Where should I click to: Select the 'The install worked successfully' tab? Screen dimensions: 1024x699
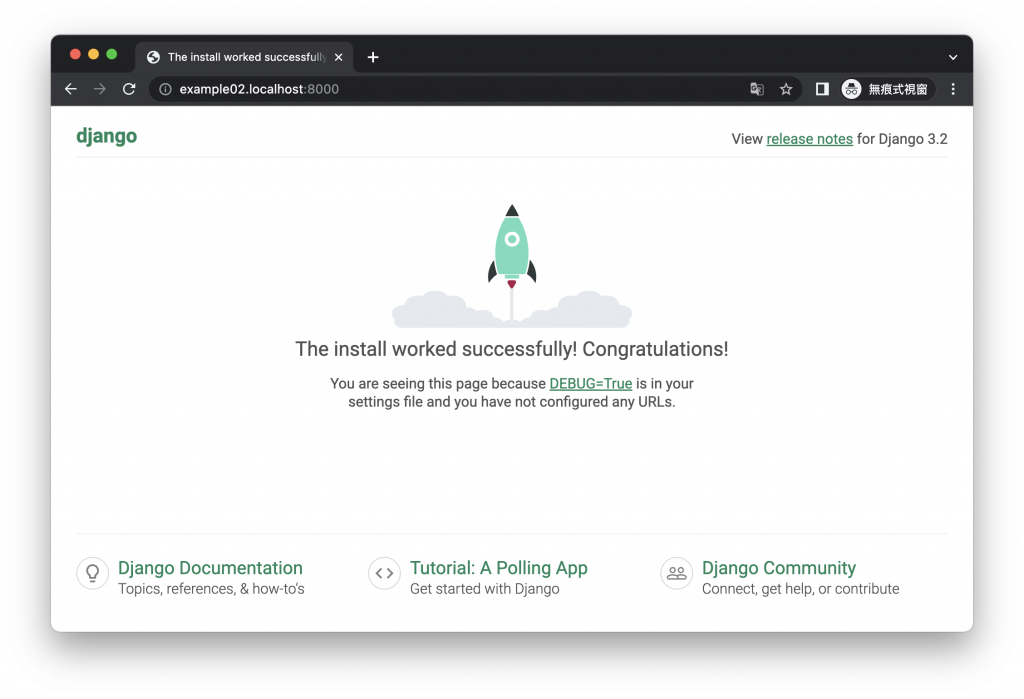point(245,57)
